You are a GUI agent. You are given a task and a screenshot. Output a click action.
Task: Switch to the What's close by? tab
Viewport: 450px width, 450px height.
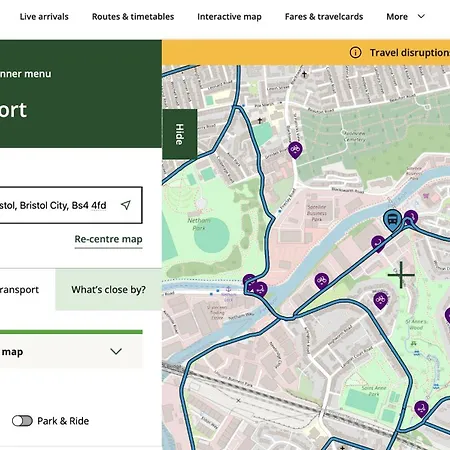pos(109,290)
